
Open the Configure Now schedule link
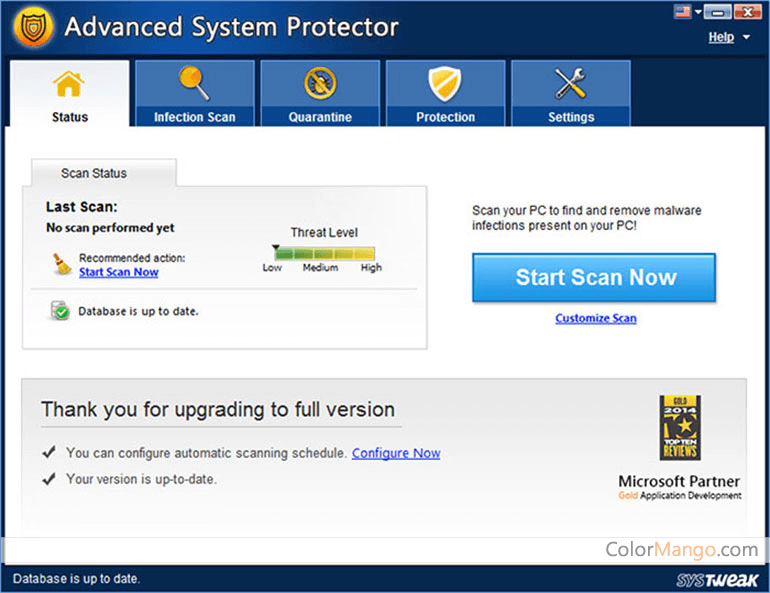(x=396, y=453)
